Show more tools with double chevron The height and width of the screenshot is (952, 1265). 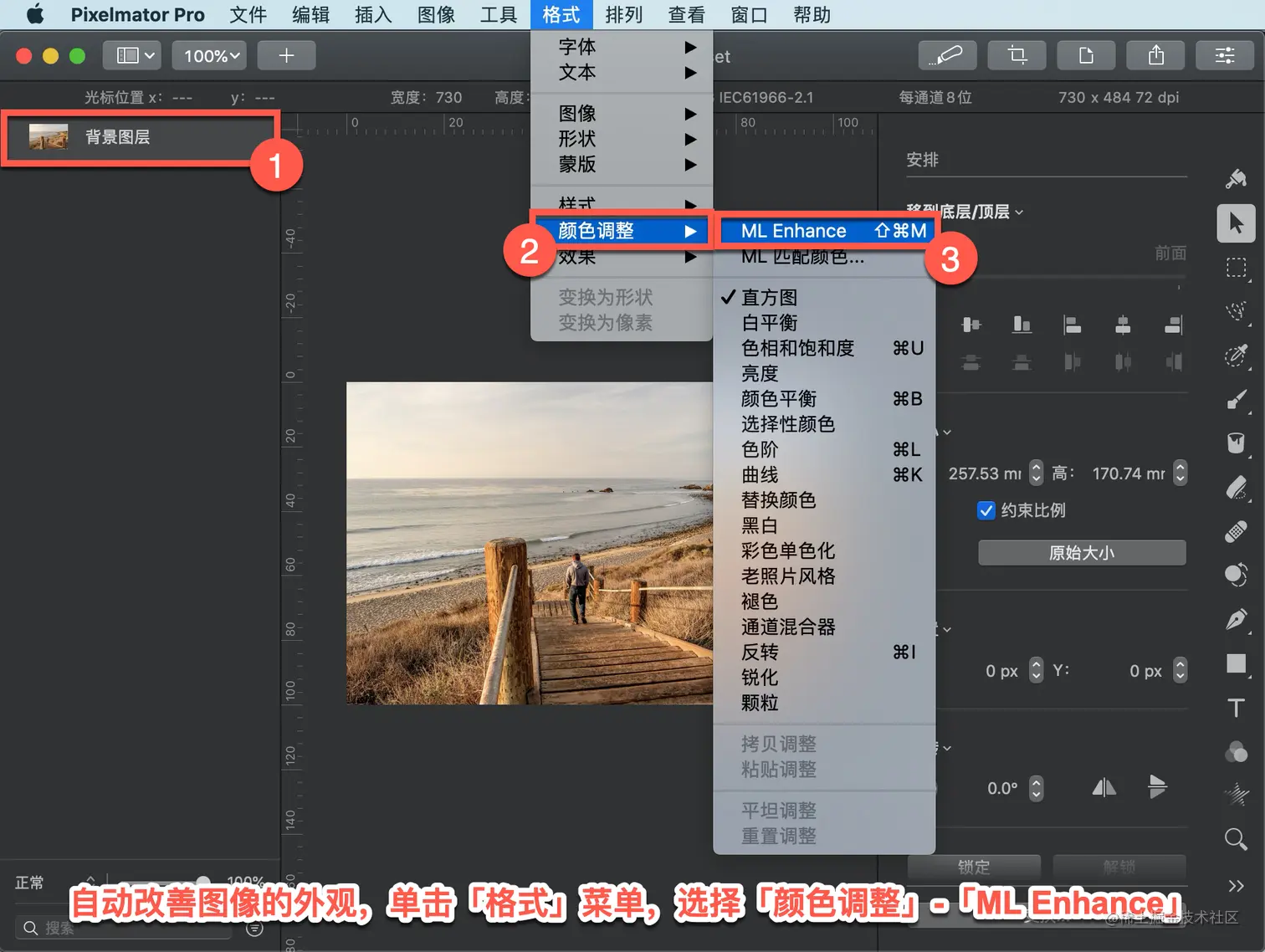[x=1236, y=885]
